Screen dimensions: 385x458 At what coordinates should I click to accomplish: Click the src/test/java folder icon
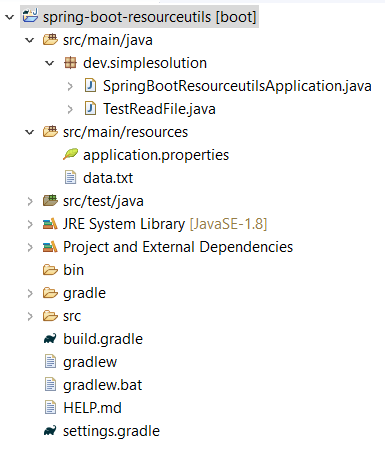click(x=50, y=200)
